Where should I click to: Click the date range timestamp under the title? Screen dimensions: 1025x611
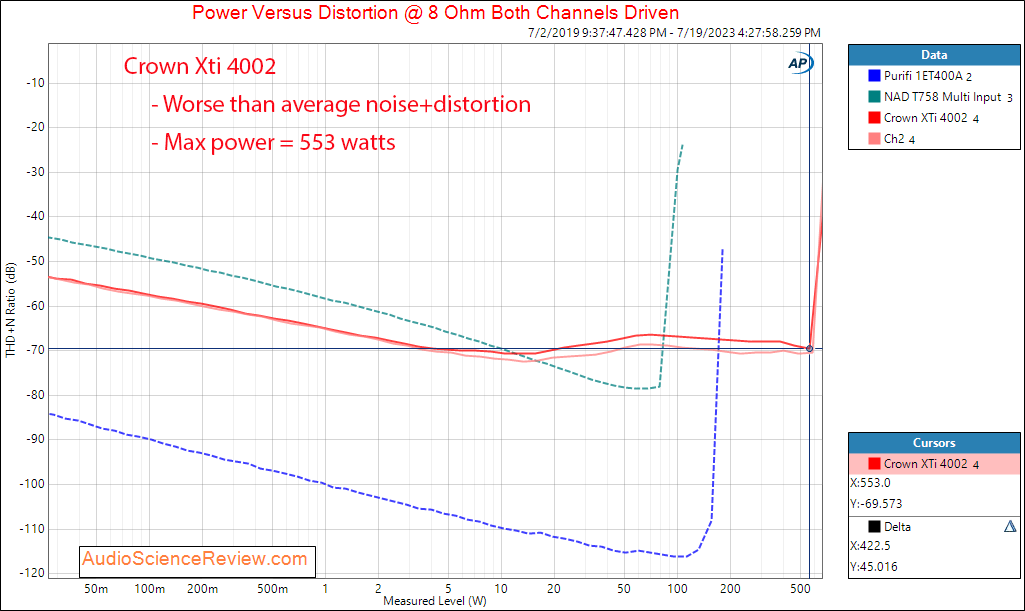[x=674, y=33]
